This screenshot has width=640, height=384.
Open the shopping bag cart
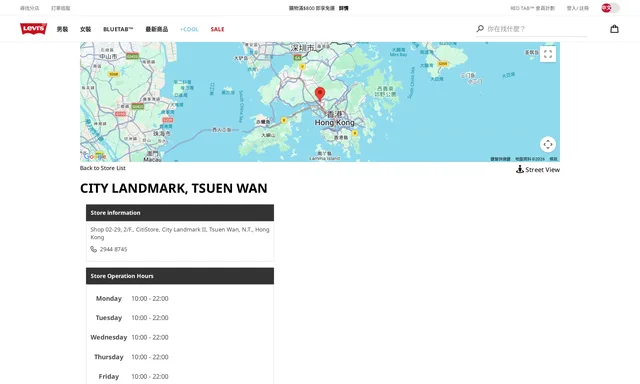[614, 29]
